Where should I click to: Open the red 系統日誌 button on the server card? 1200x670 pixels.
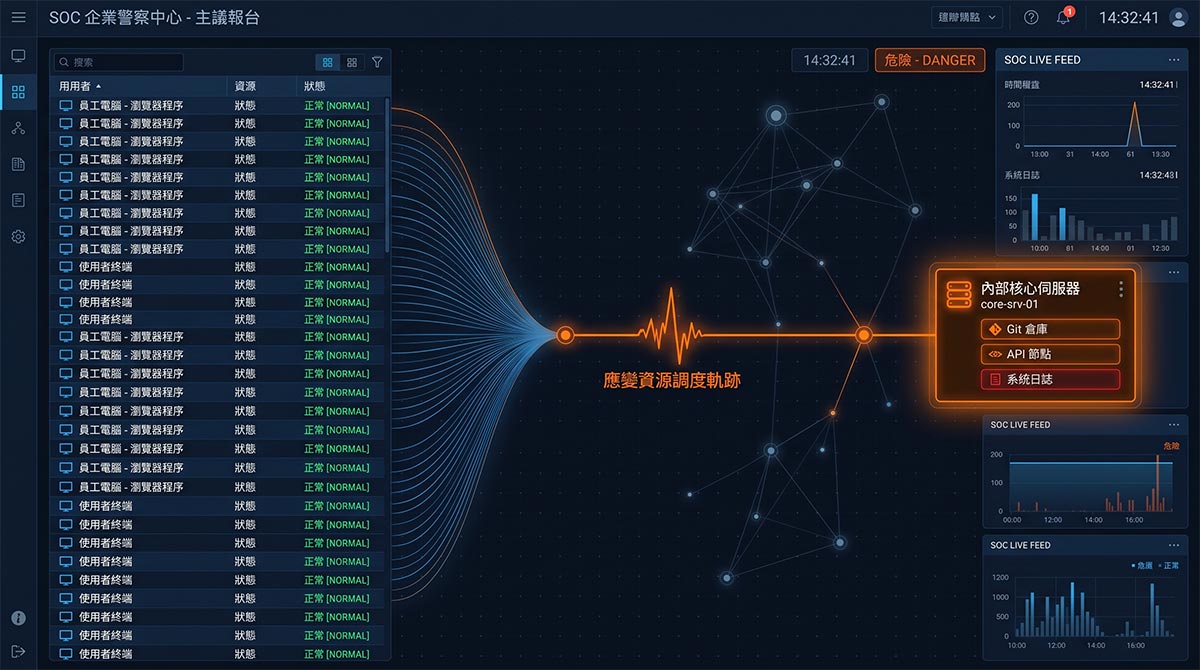click(1050, 379)
